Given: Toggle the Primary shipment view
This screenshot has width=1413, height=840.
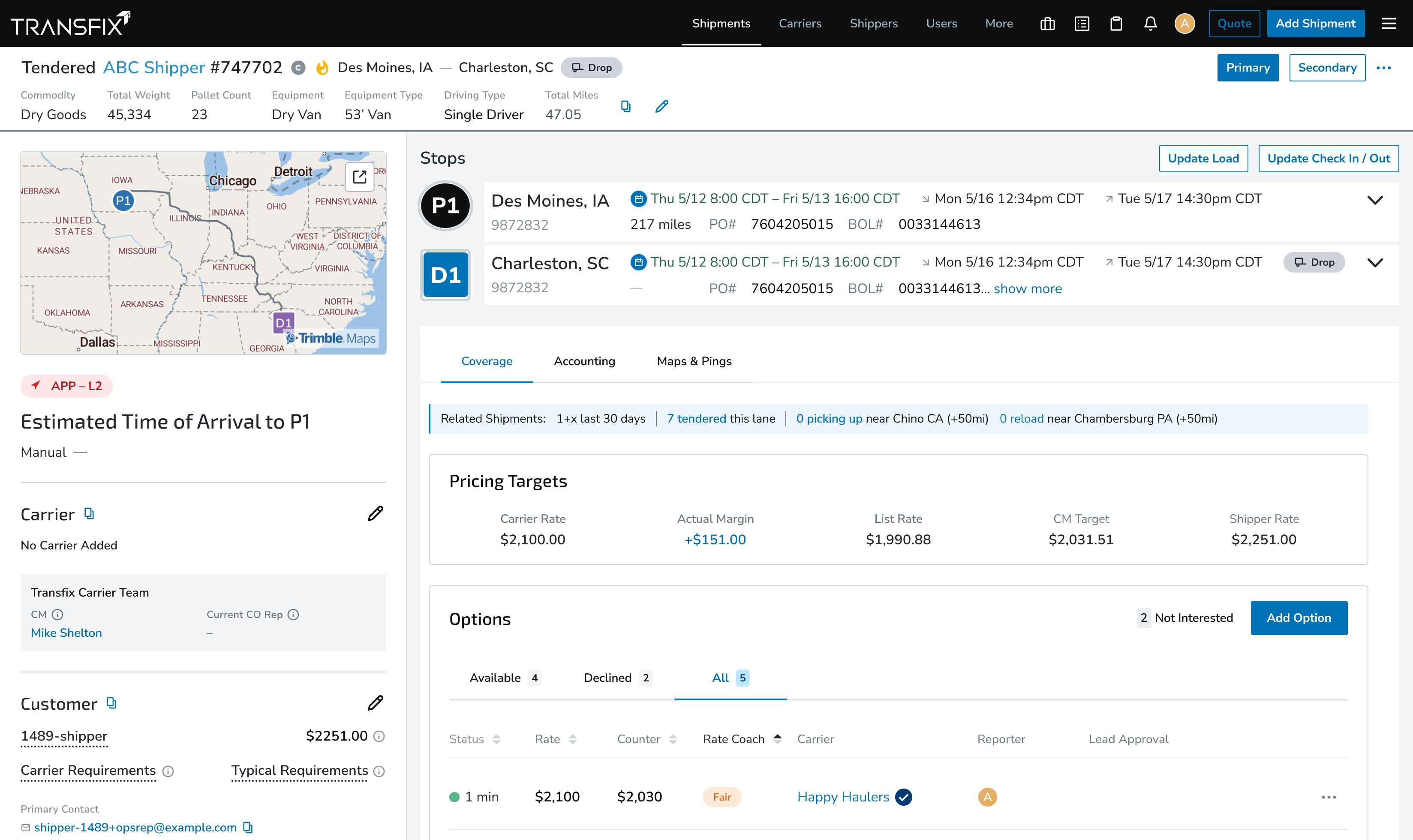Looking at the screenshot, I should click(1248, 67).
